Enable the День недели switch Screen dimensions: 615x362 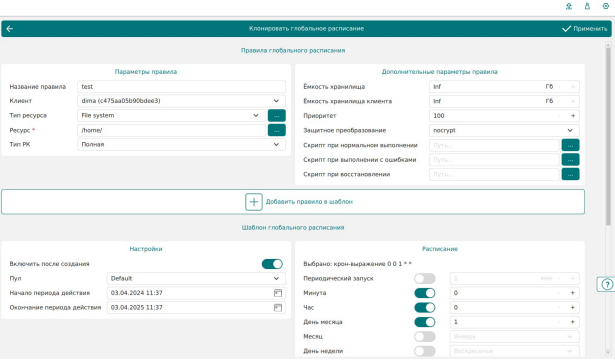425,351
